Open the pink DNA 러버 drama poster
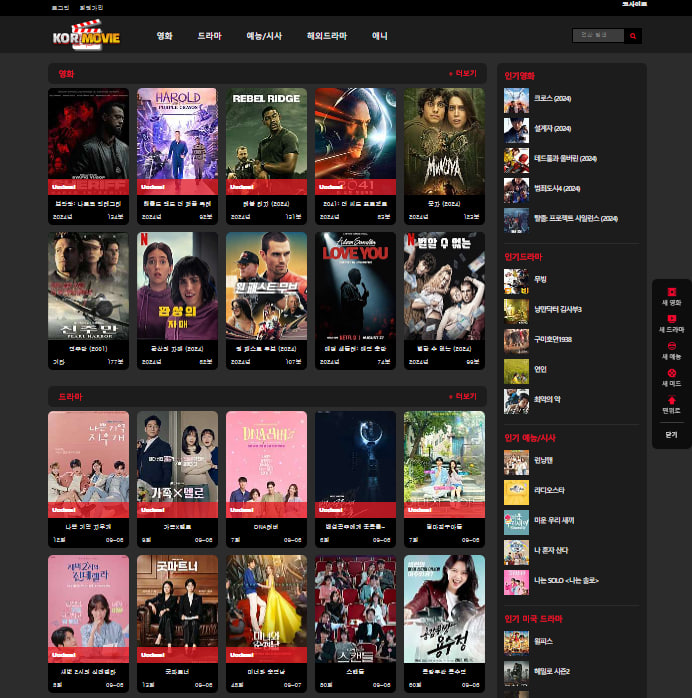The width and height of the screenshot is (692, 698). [266, 464]
